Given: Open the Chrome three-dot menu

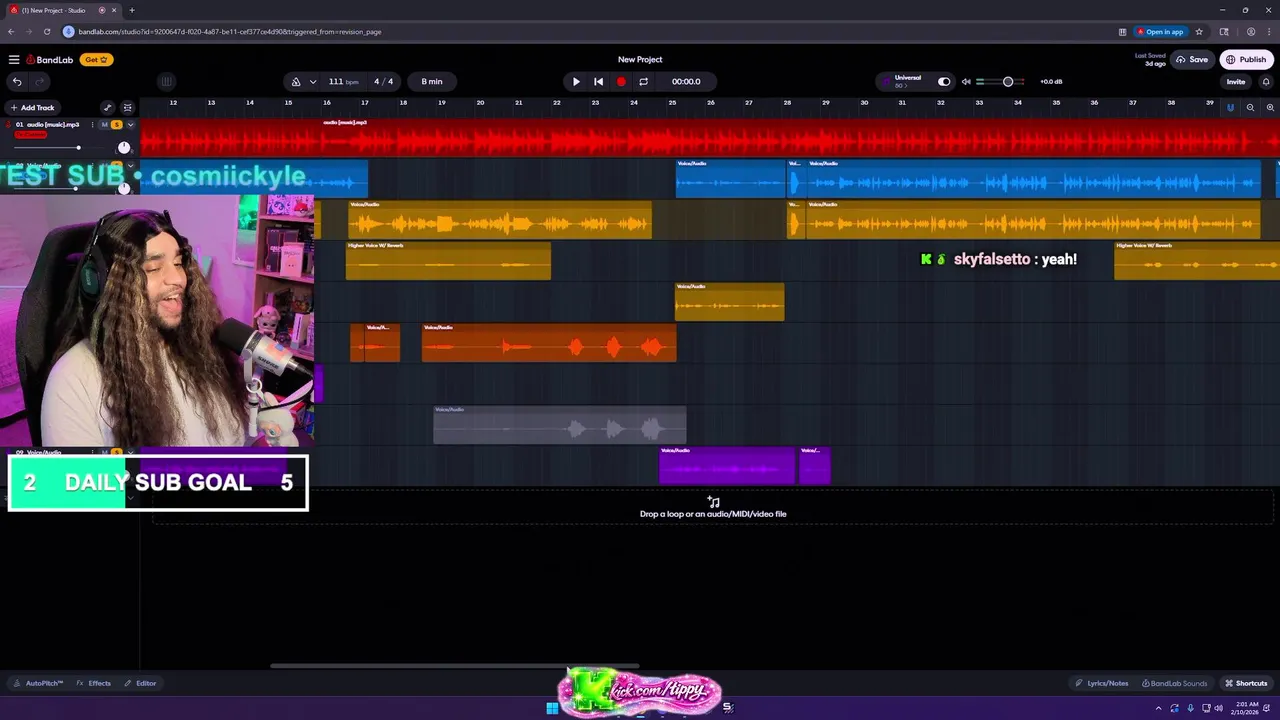Looking at the screenshot, I should 1269,32.
